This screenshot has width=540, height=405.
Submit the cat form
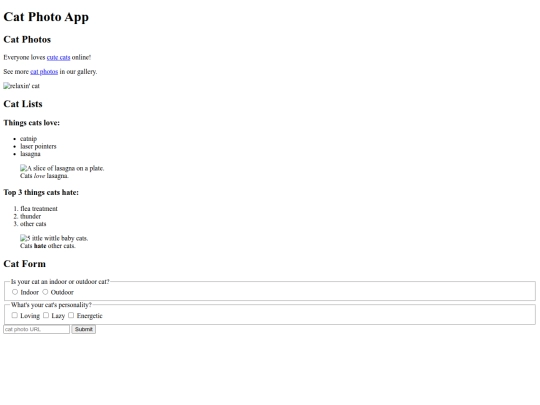pos(84,329)
